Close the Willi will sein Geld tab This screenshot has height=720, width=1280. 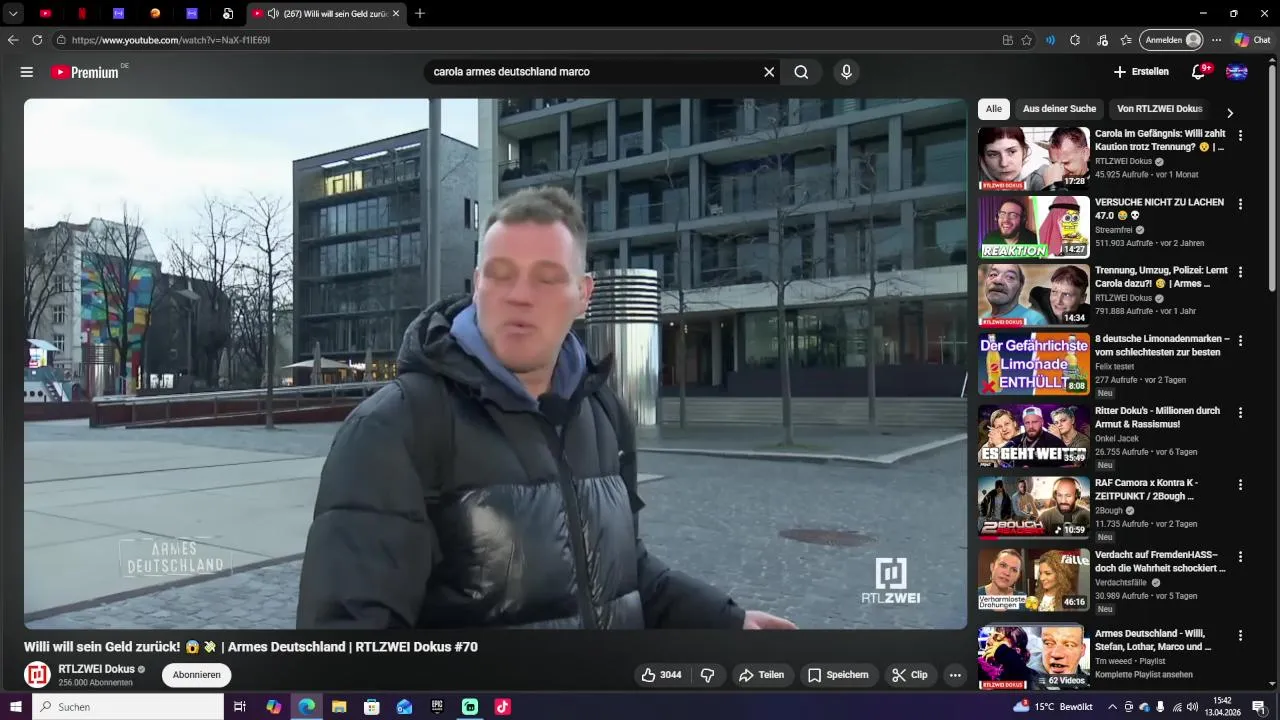click(x=396, y=14)
